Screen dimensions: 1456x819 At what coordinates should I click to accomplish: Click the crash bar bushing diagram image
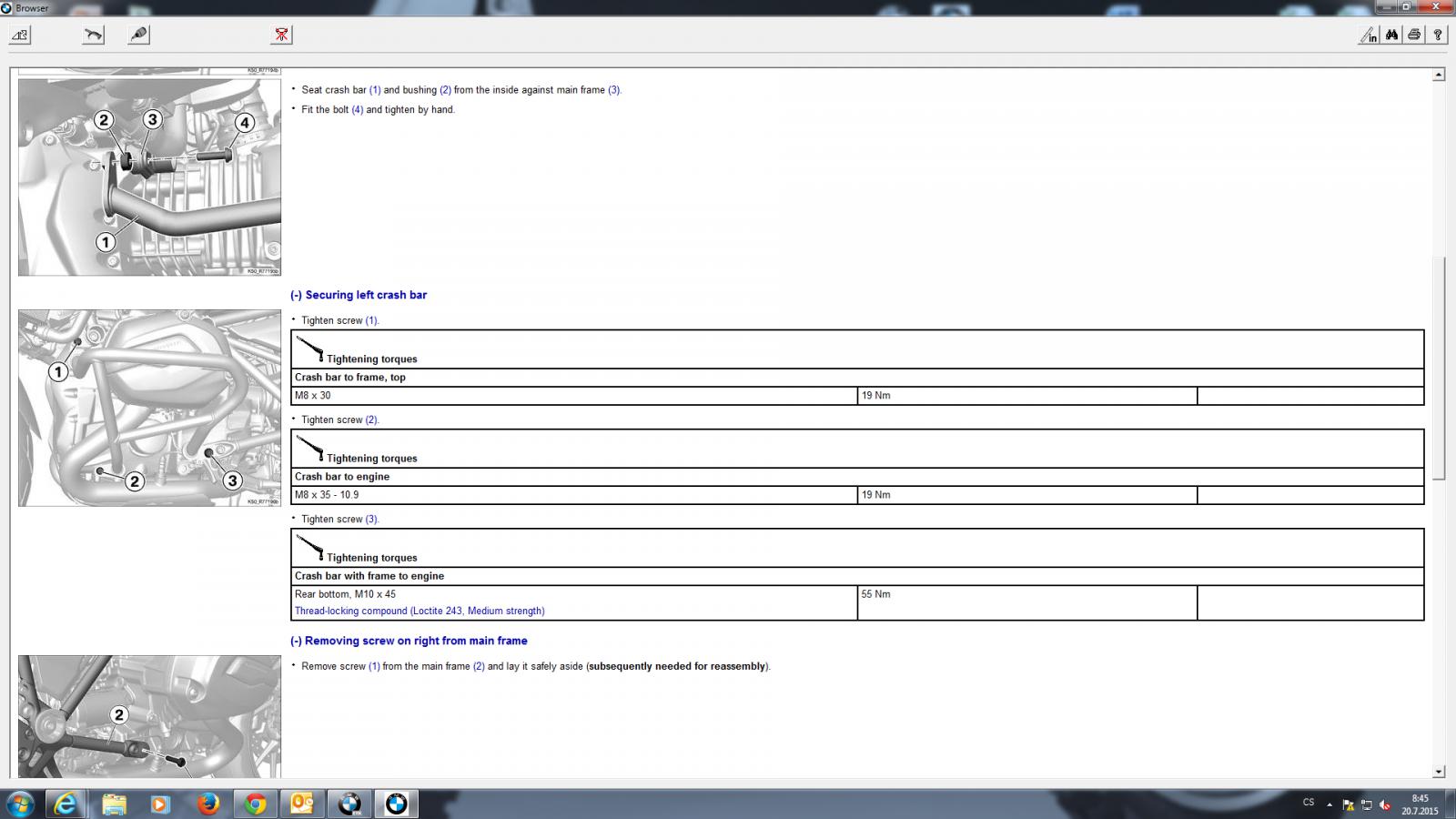149,177
